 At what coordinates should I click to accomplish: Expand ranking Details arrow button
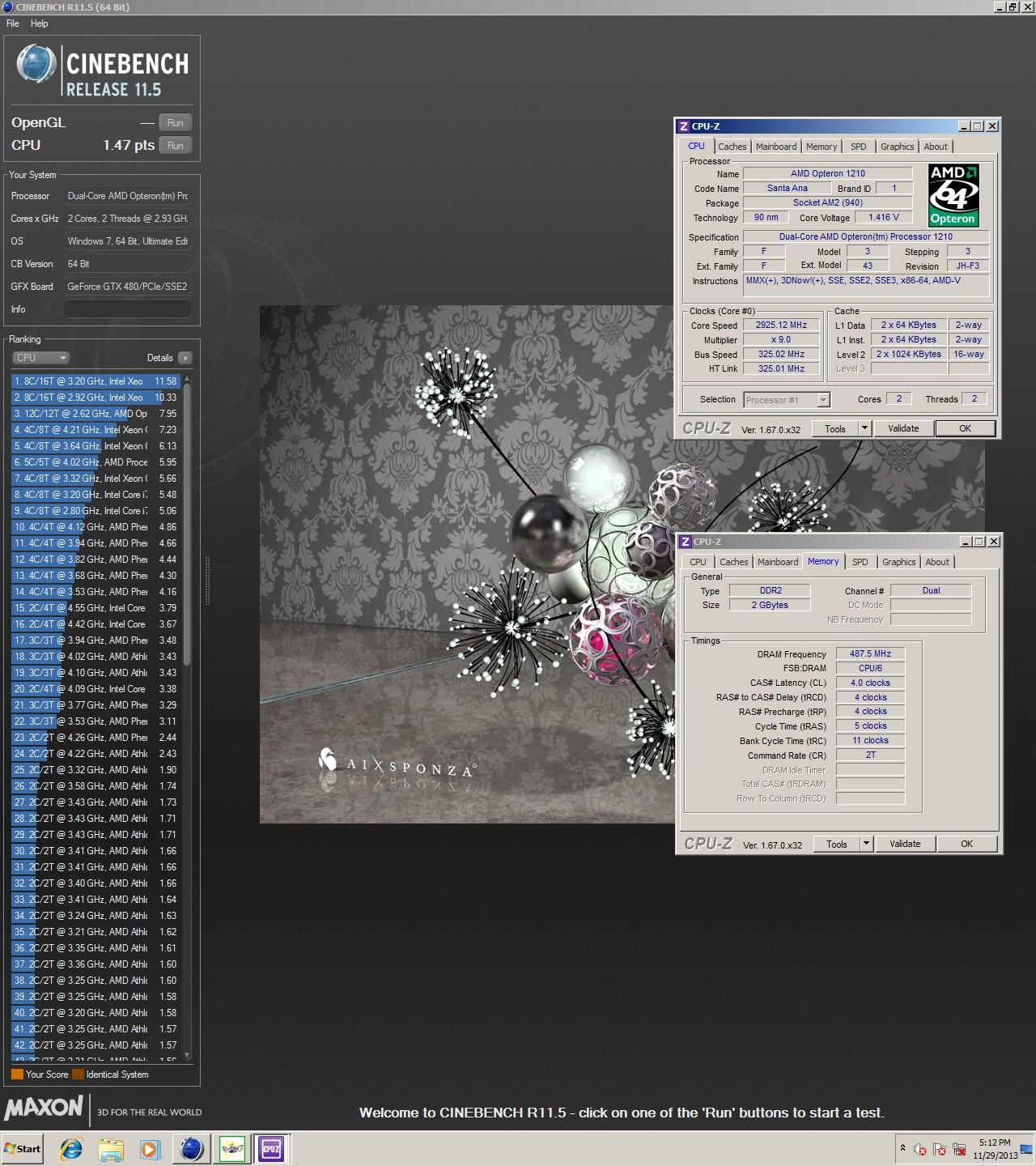pos(185,358)
